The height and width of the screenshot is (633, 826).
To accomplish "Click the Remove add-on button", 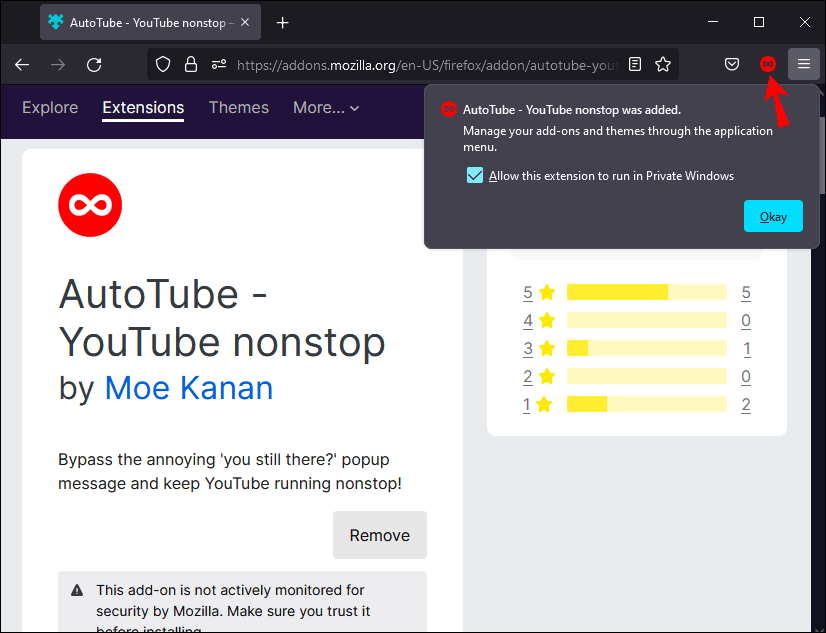I will (x=379, y=535).
